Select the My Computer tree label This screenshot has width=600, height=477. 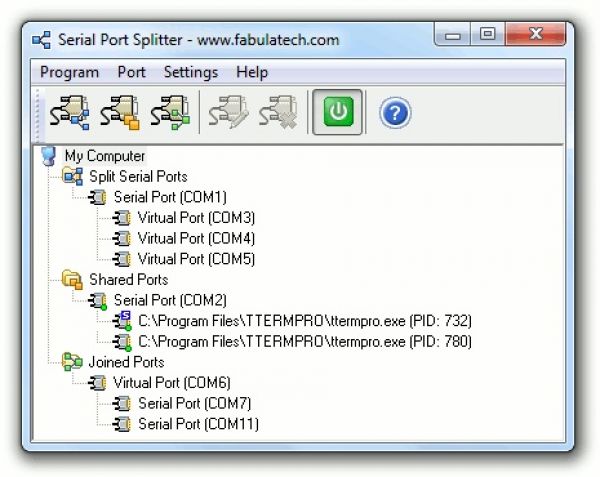coord(104,156)
